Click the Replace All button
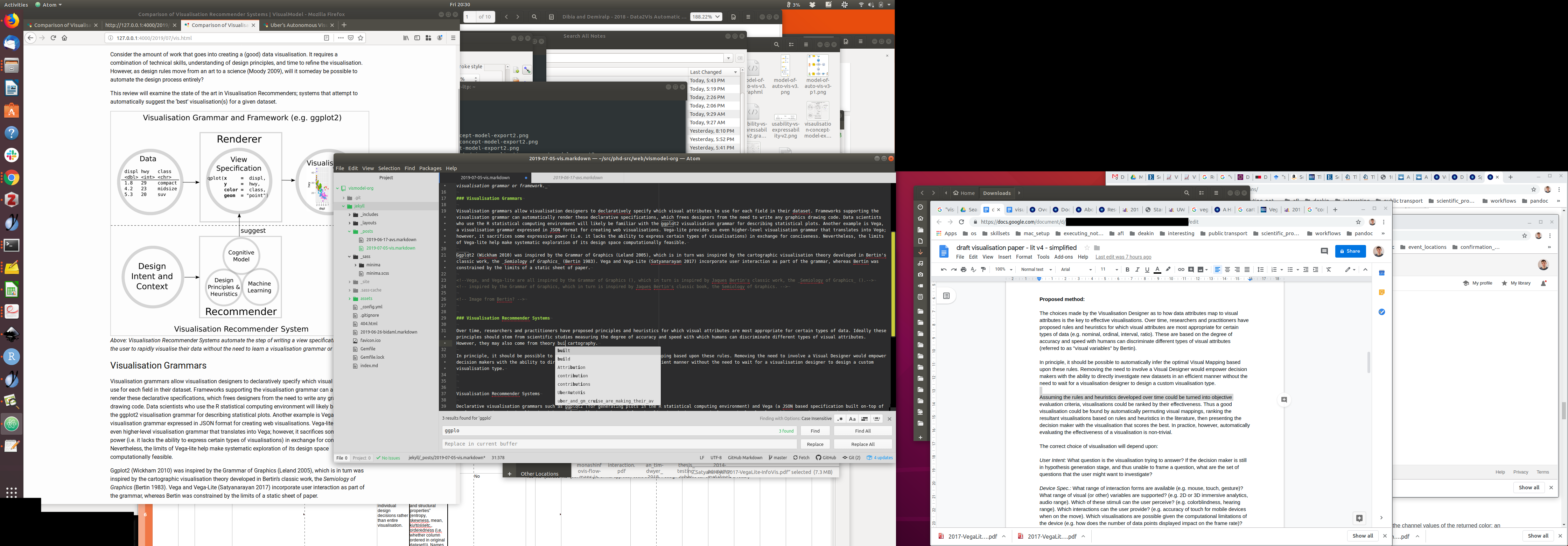Screen dimensions: 1568x546 [x=862, y=444]
